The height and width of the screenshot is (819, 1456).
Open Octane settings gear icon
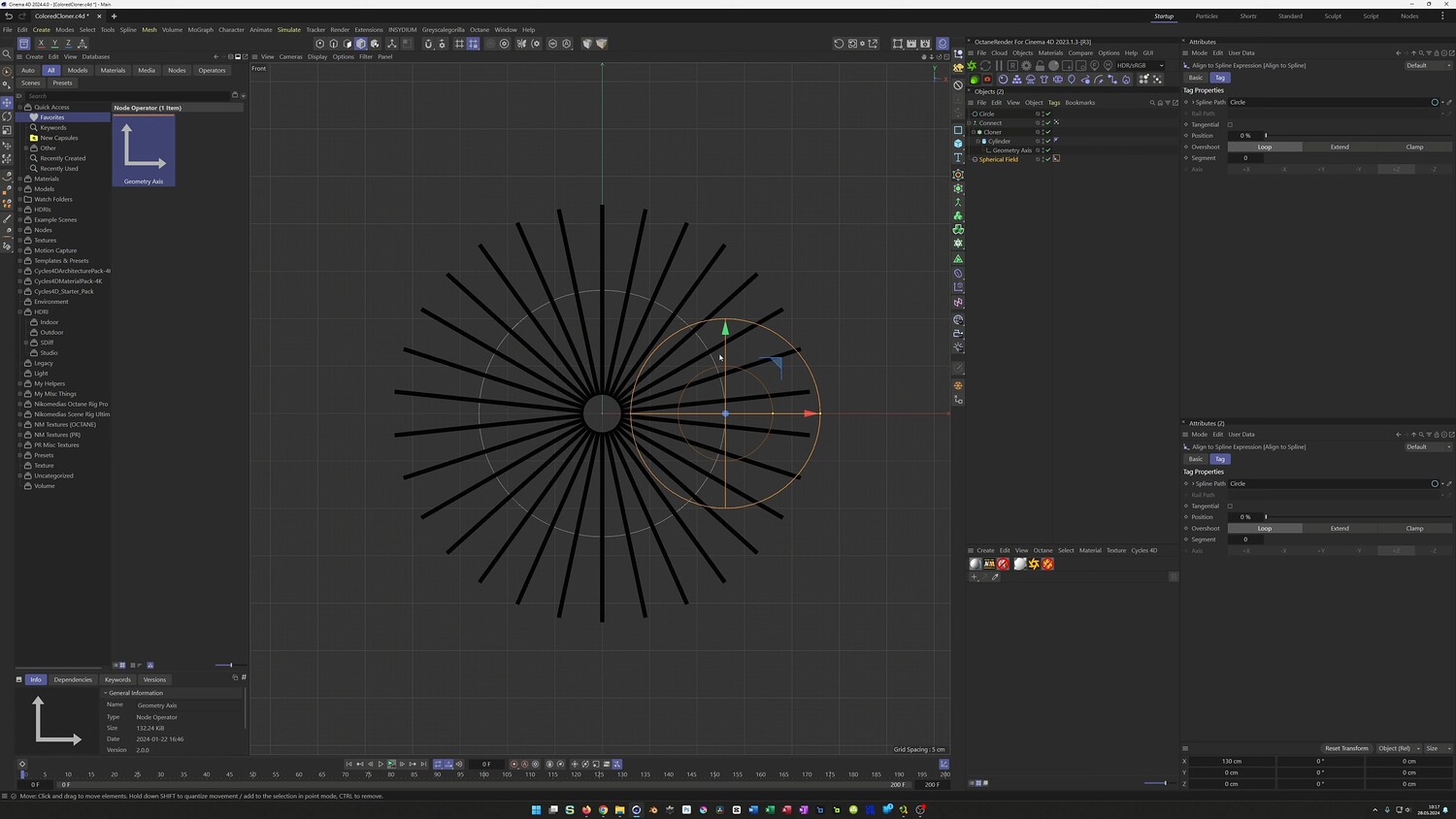1026,66
